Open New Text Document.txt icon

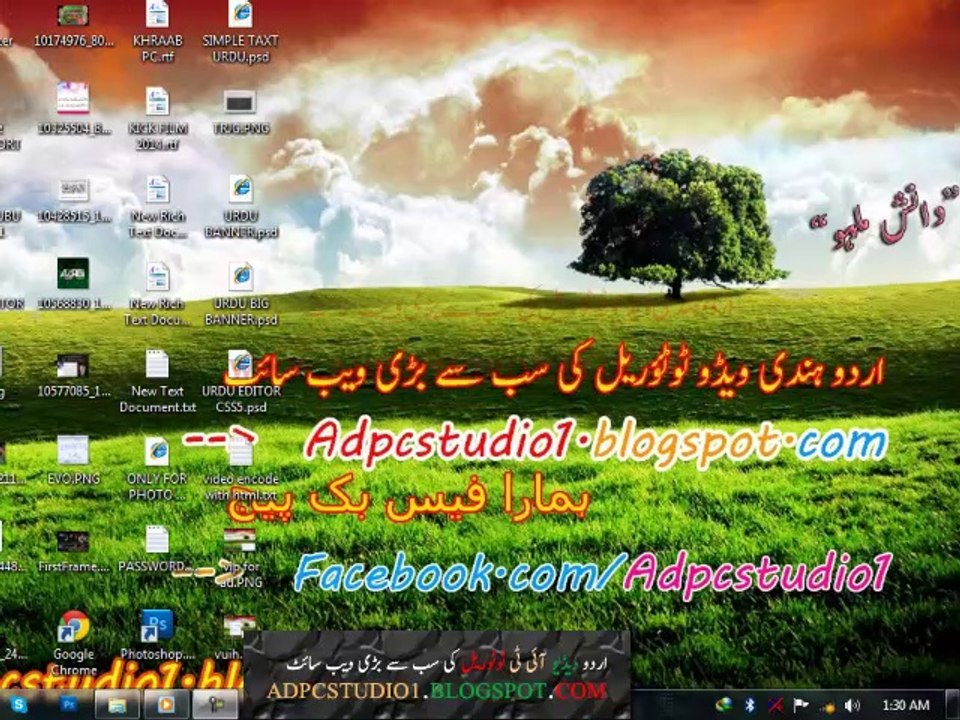tap(157, 364)
